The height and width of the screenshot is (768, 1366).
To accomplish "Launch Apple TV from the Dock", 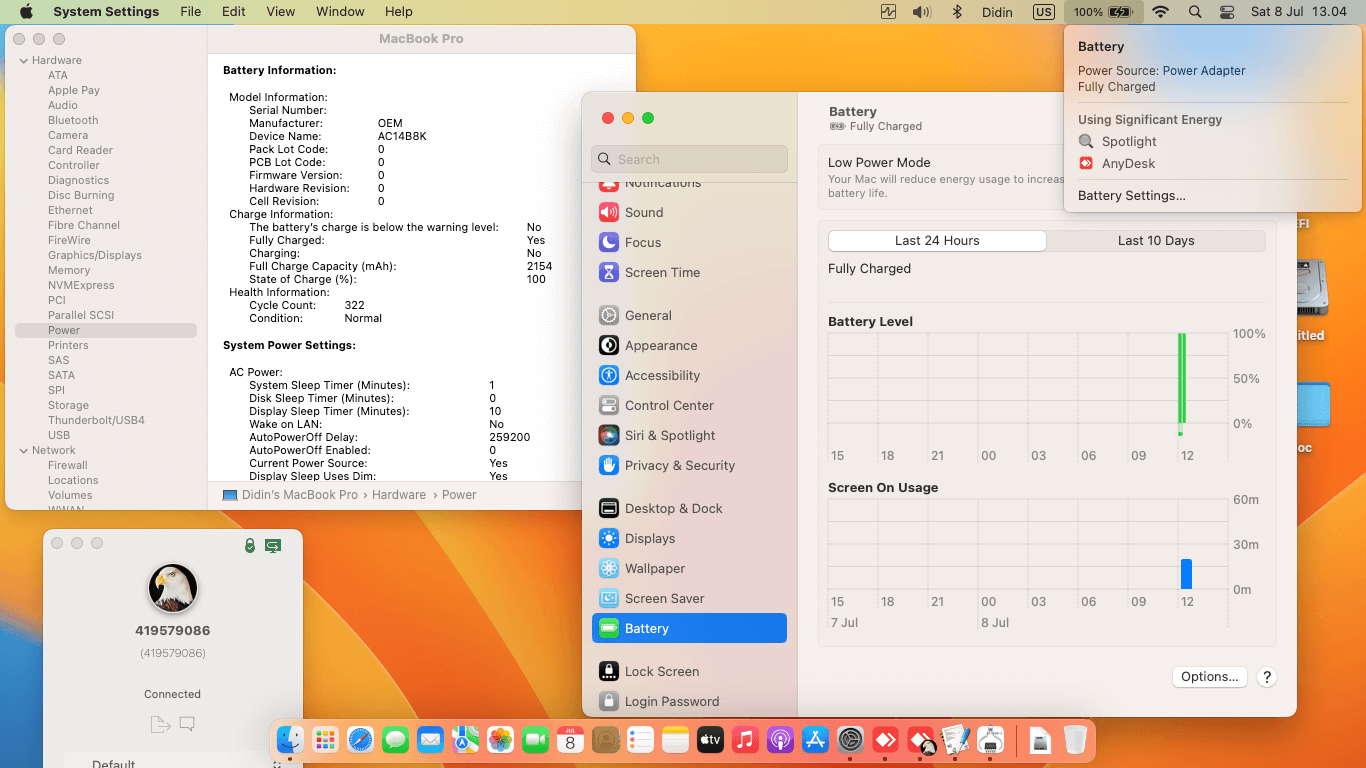I will (x=710, y=740).
